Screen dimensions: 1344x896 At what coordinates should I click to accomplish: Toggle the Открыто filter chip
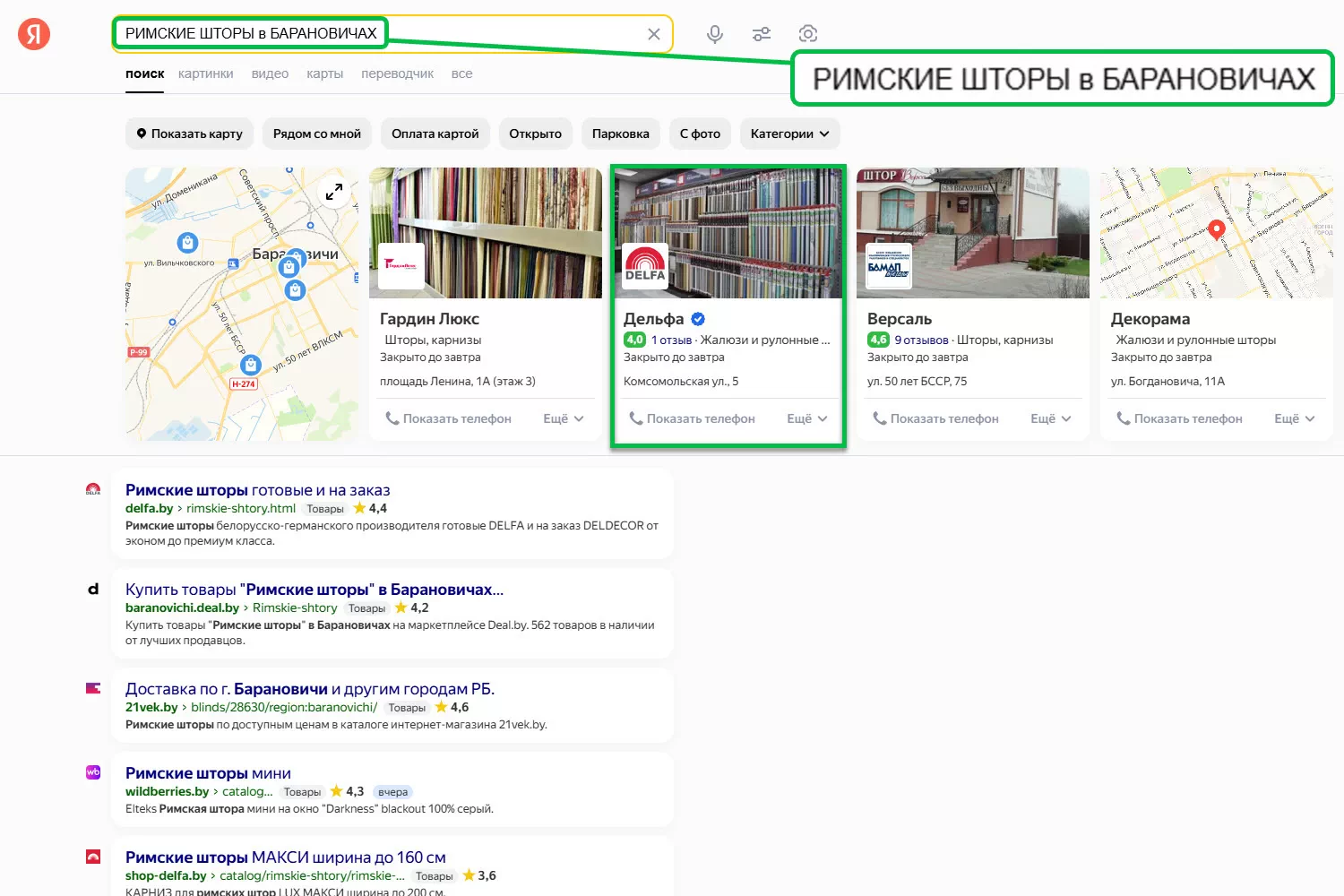(535, 134)
